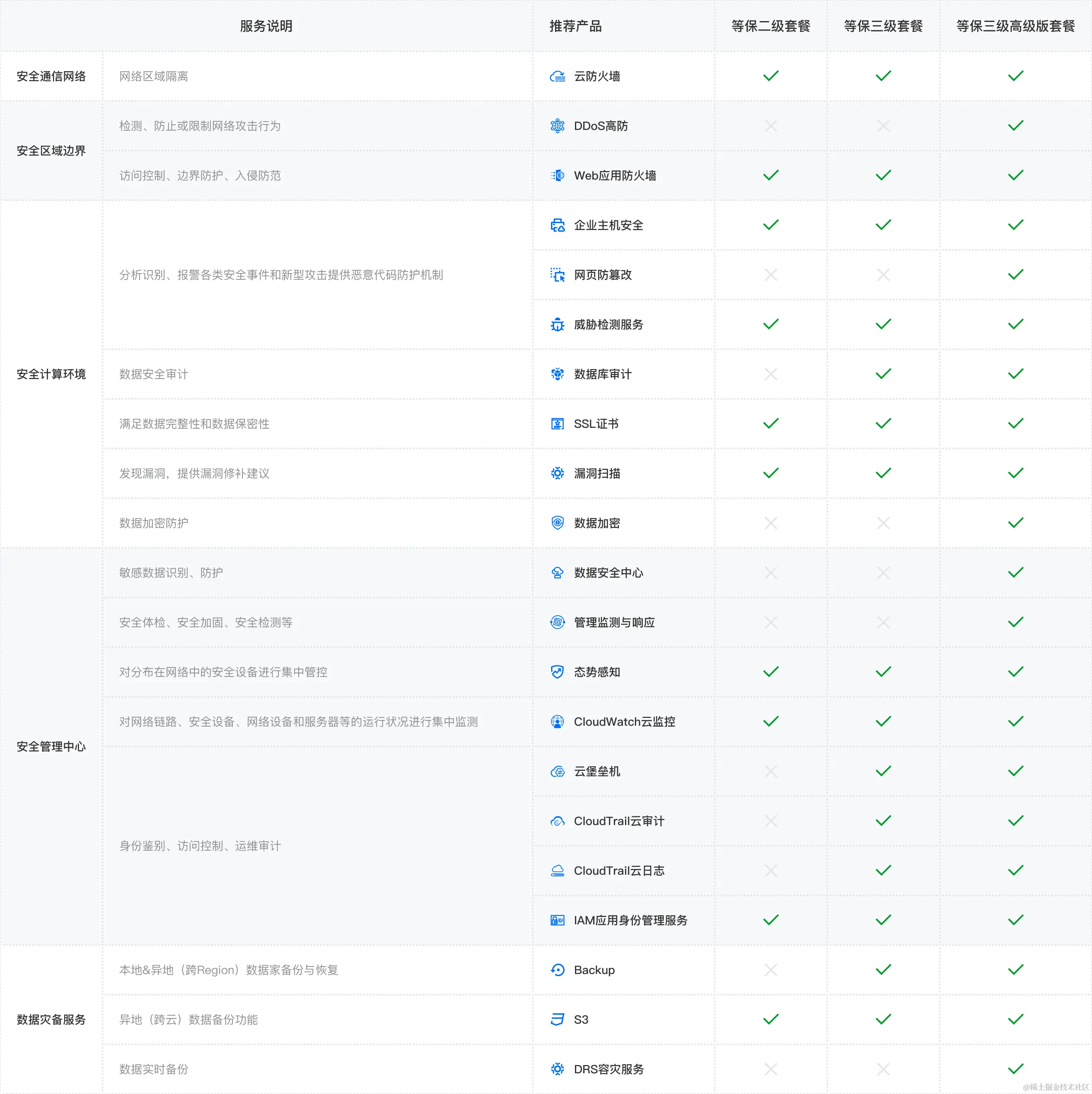Select the 等保二级套餐 column header
This screenshot has height=1094, width=1092.
[771, 26]
